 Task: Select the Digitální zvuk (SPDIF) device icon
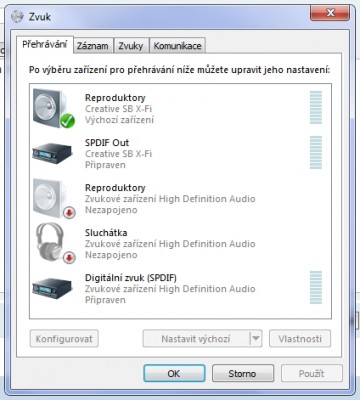pos(52,288)
